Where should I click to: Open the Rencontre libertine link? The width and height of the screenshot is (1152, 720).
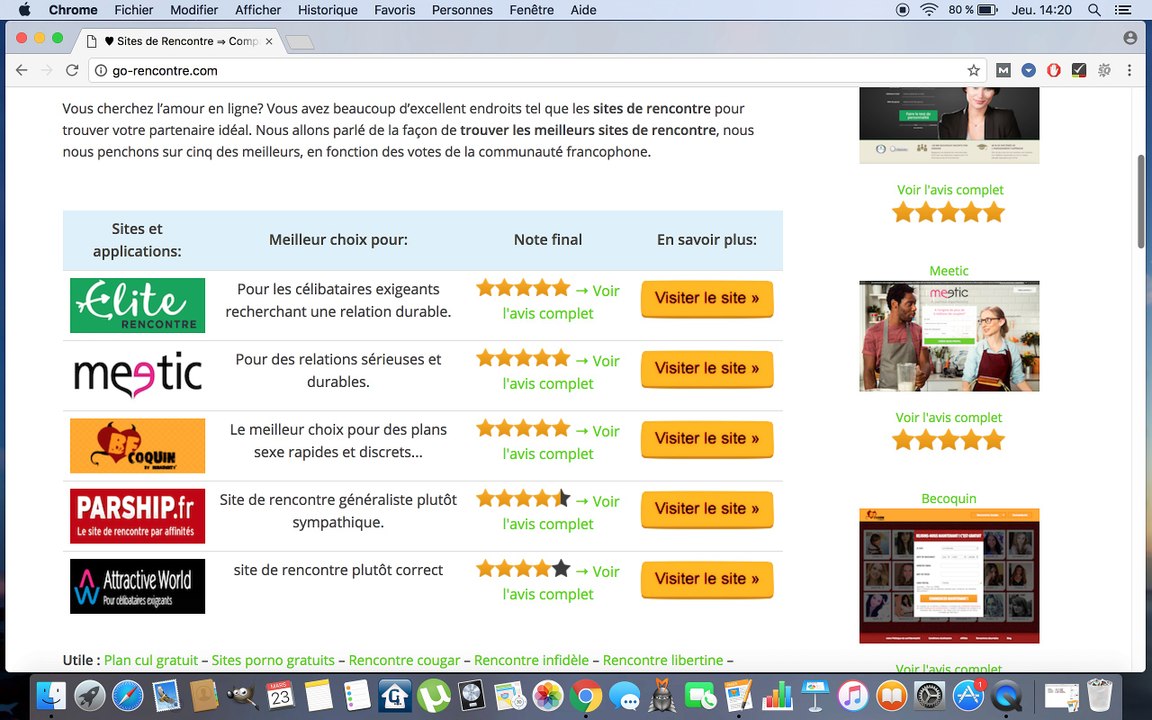[663, 660]
